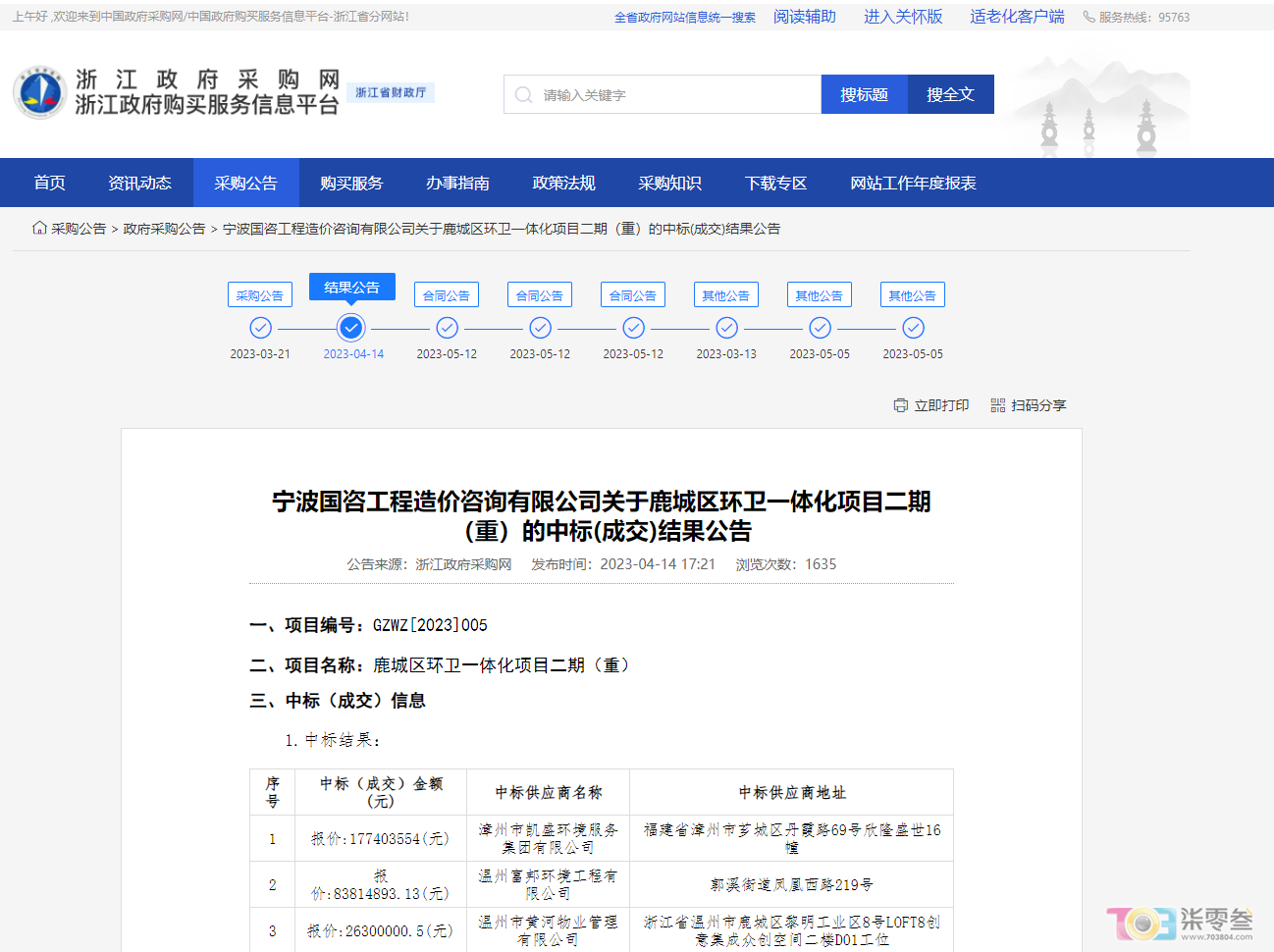Select the last 2023-05-05 timeline circle
The image size is (1274, 952).
[x=913, y=328]
